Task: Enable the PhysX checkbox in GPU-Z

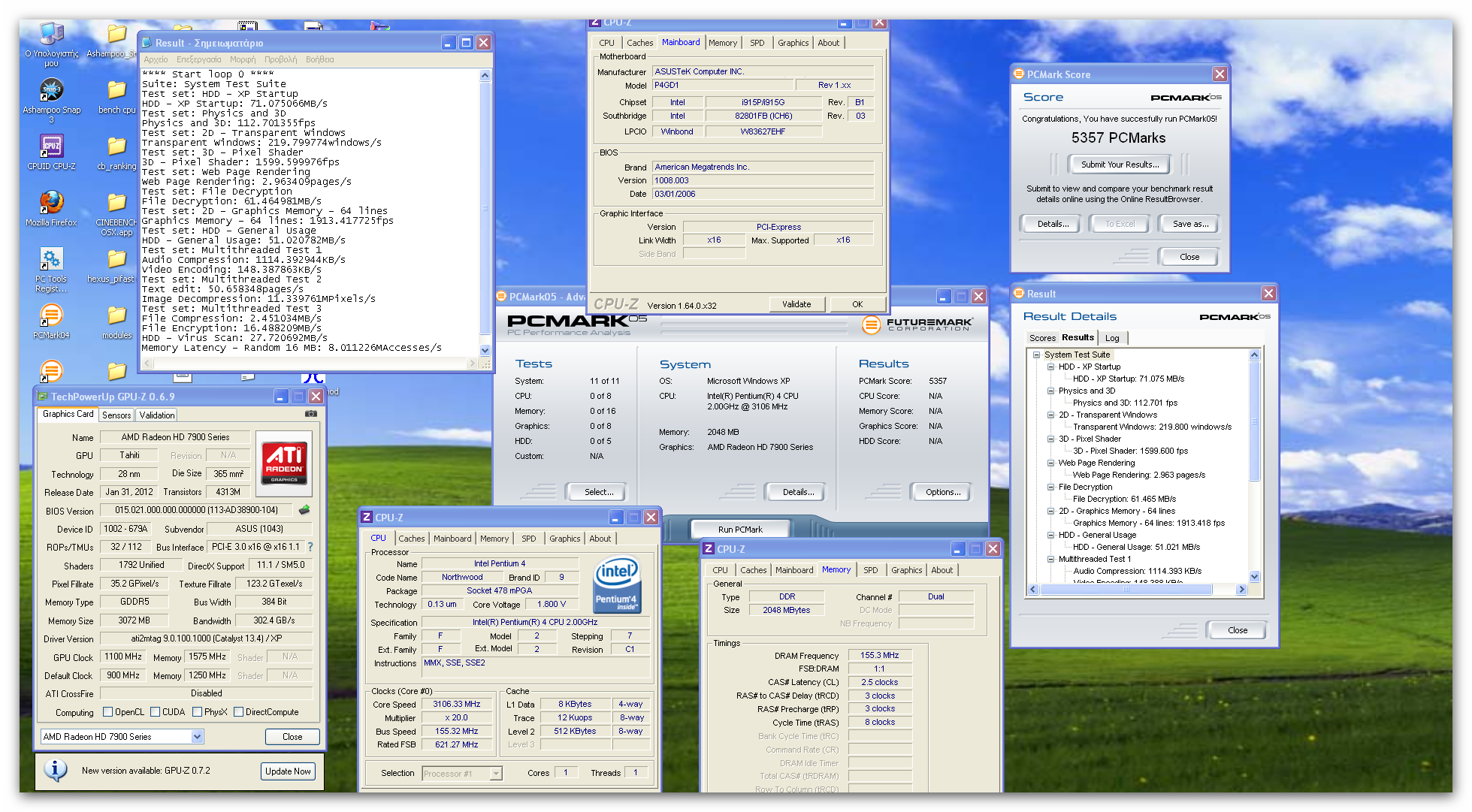Action: (x=197, y=712)
